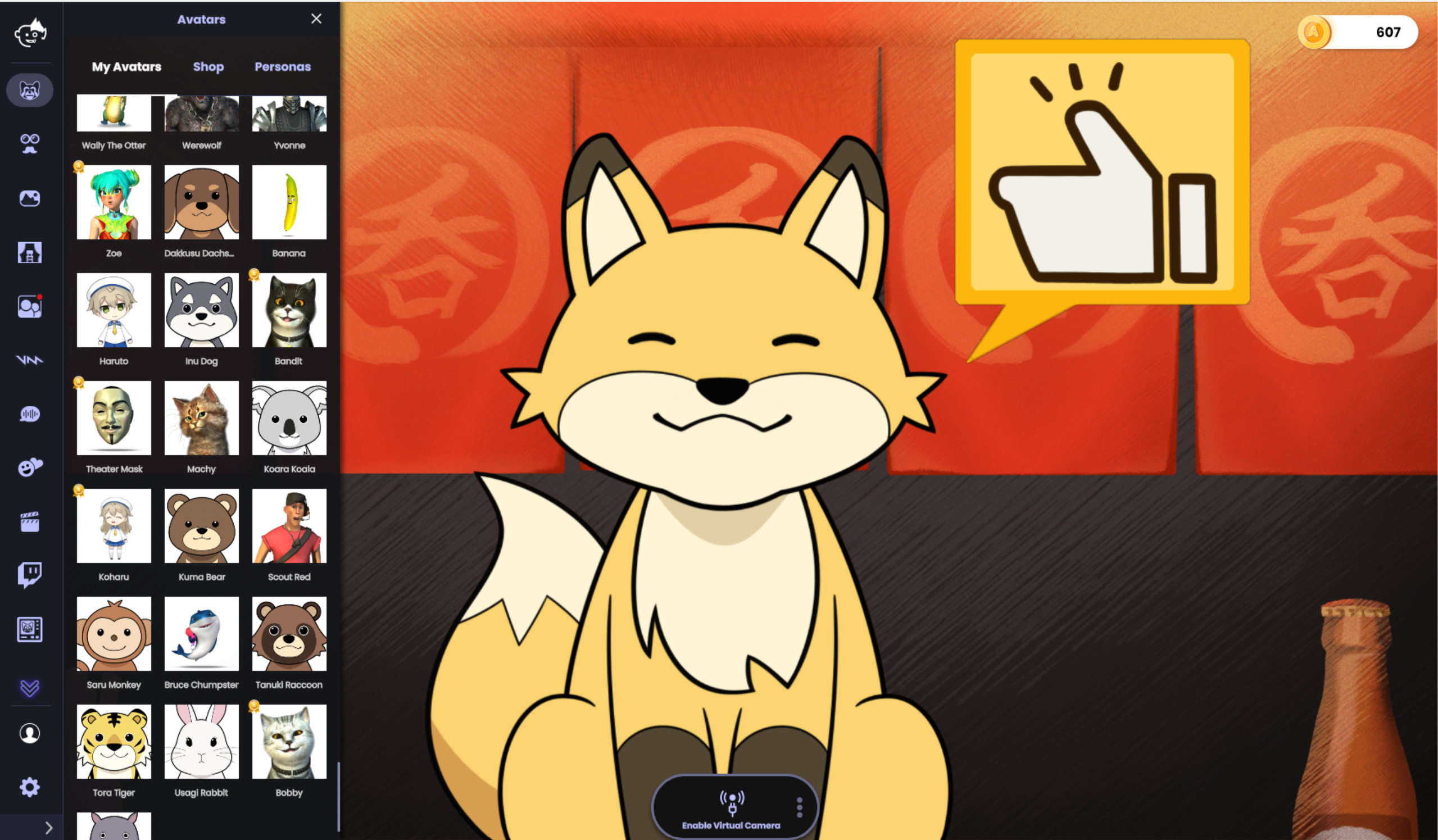Click the gold badge on Koharu avatar
Screen dimensions: 1438x840
point(79,490)
